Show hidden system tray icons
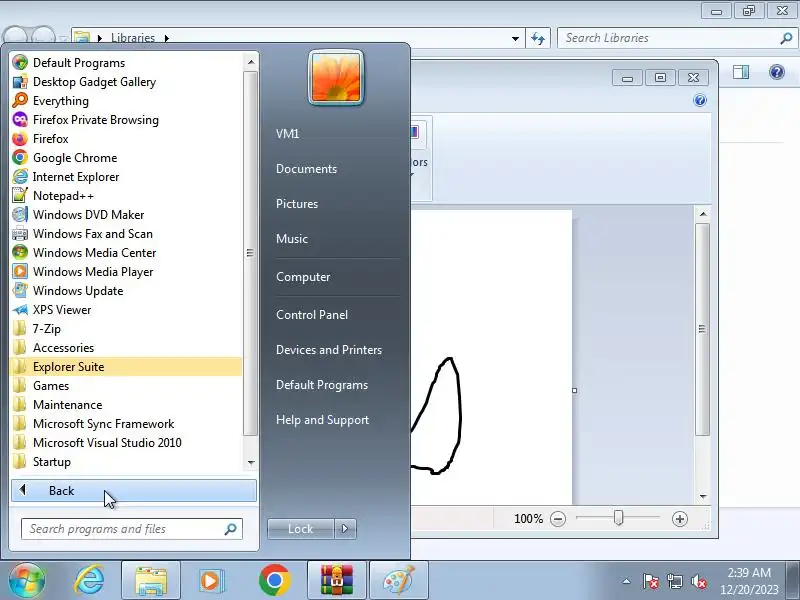This screenshot has width=800, height=600. (627, 581)
